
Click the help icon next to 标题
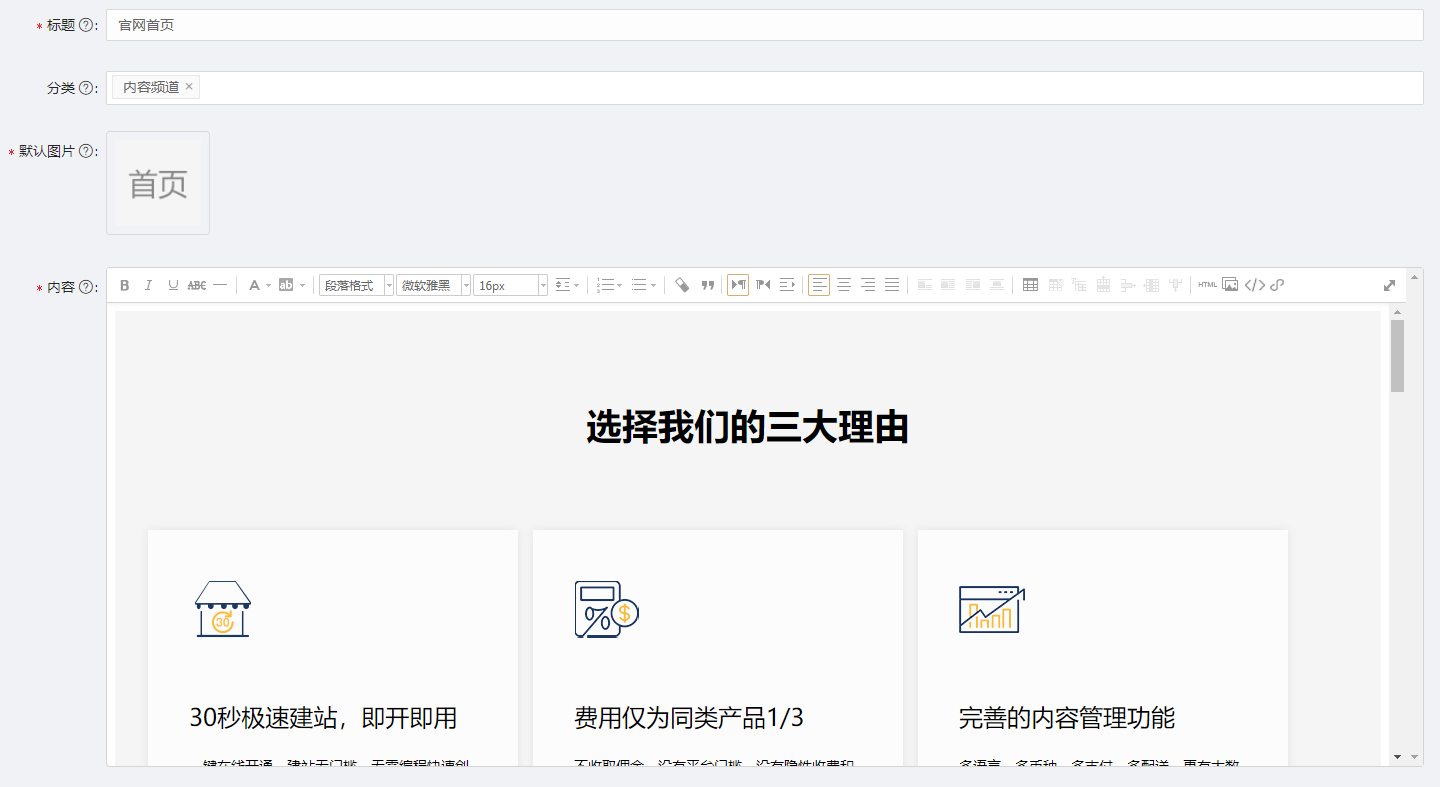[85, 25]
